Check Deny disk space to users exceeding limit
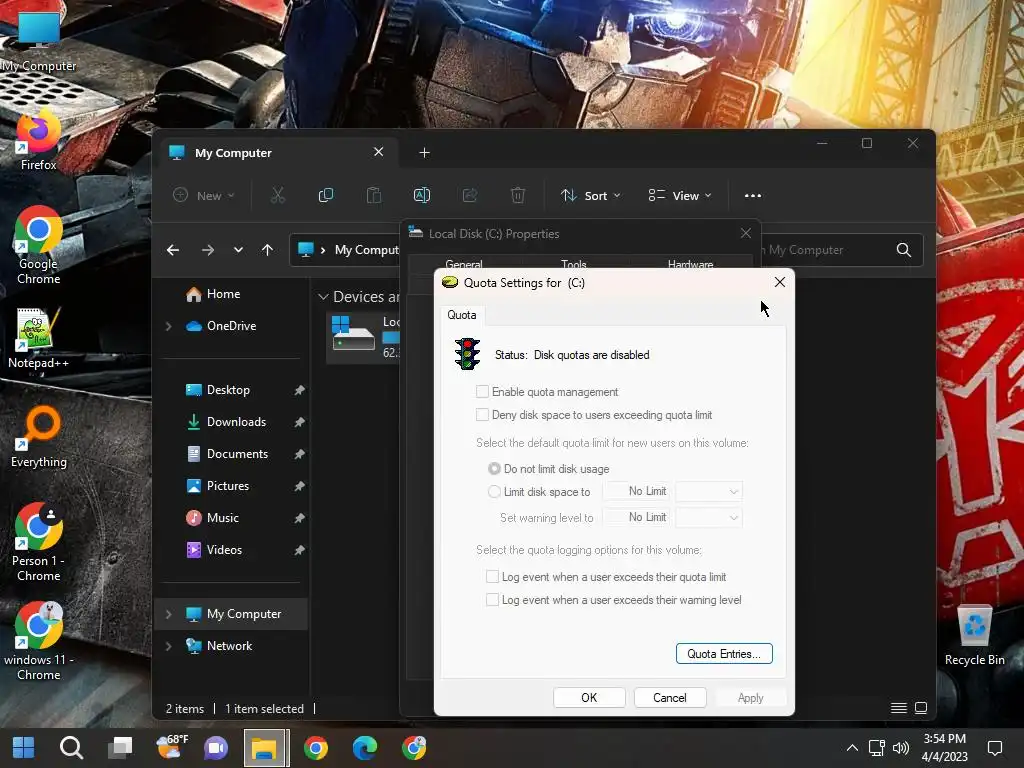The width and height of the screenshot is (1024, 768). pyautogui.click(x=483, y=415)
